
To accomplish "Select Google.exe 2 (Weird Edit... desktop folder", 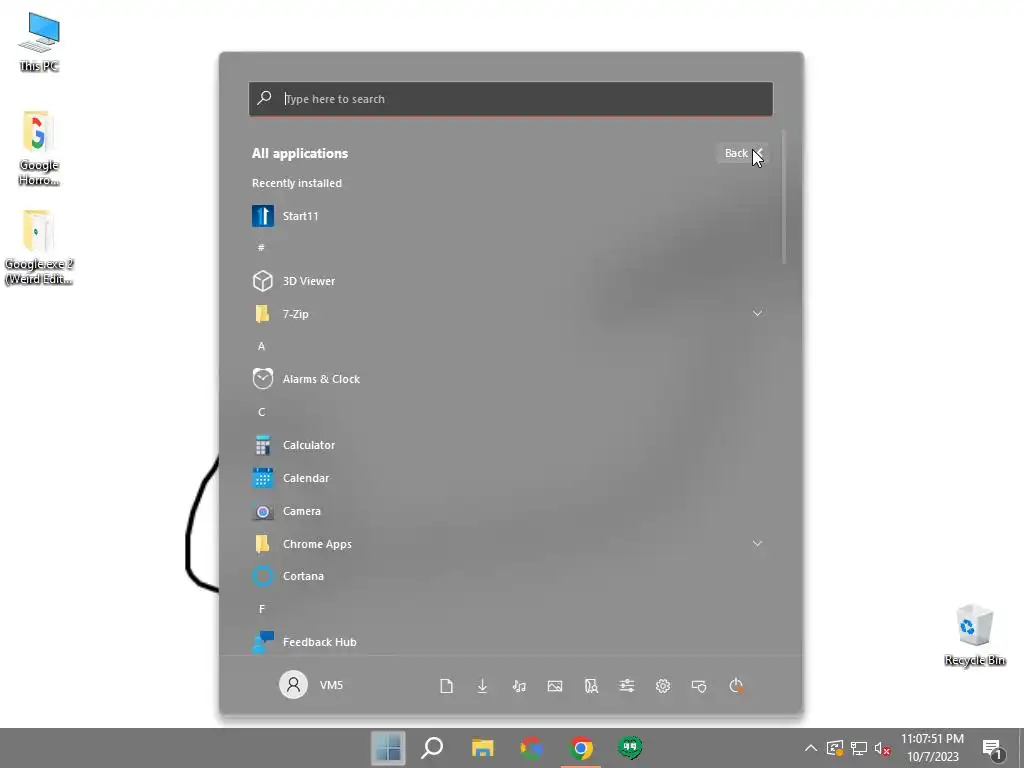I will (x=39, y=248).
